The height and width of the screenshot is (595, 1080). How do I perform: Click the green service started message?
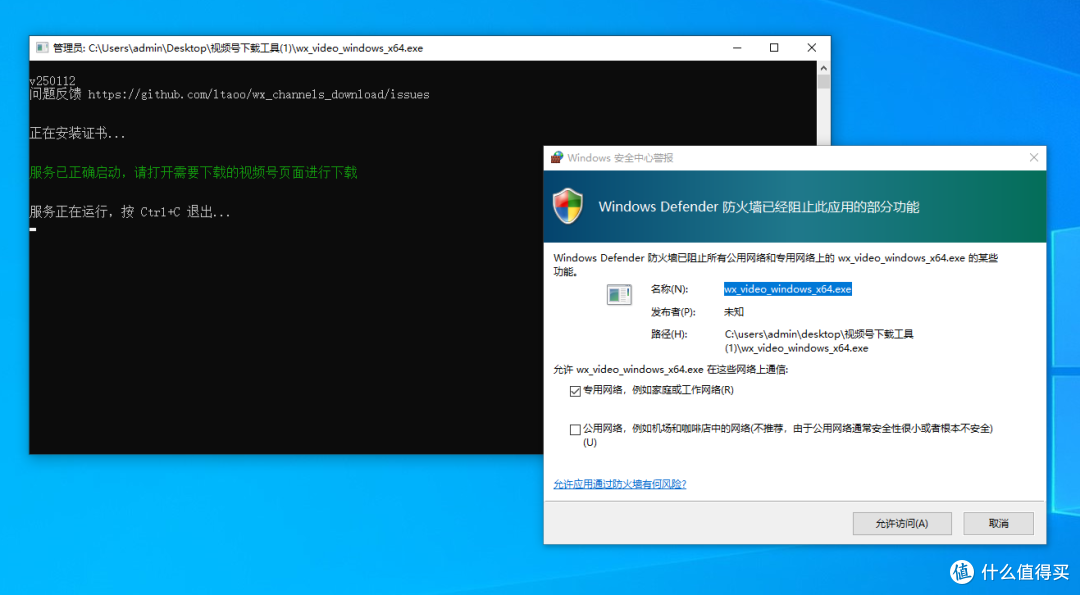click(x=194, y=172)
